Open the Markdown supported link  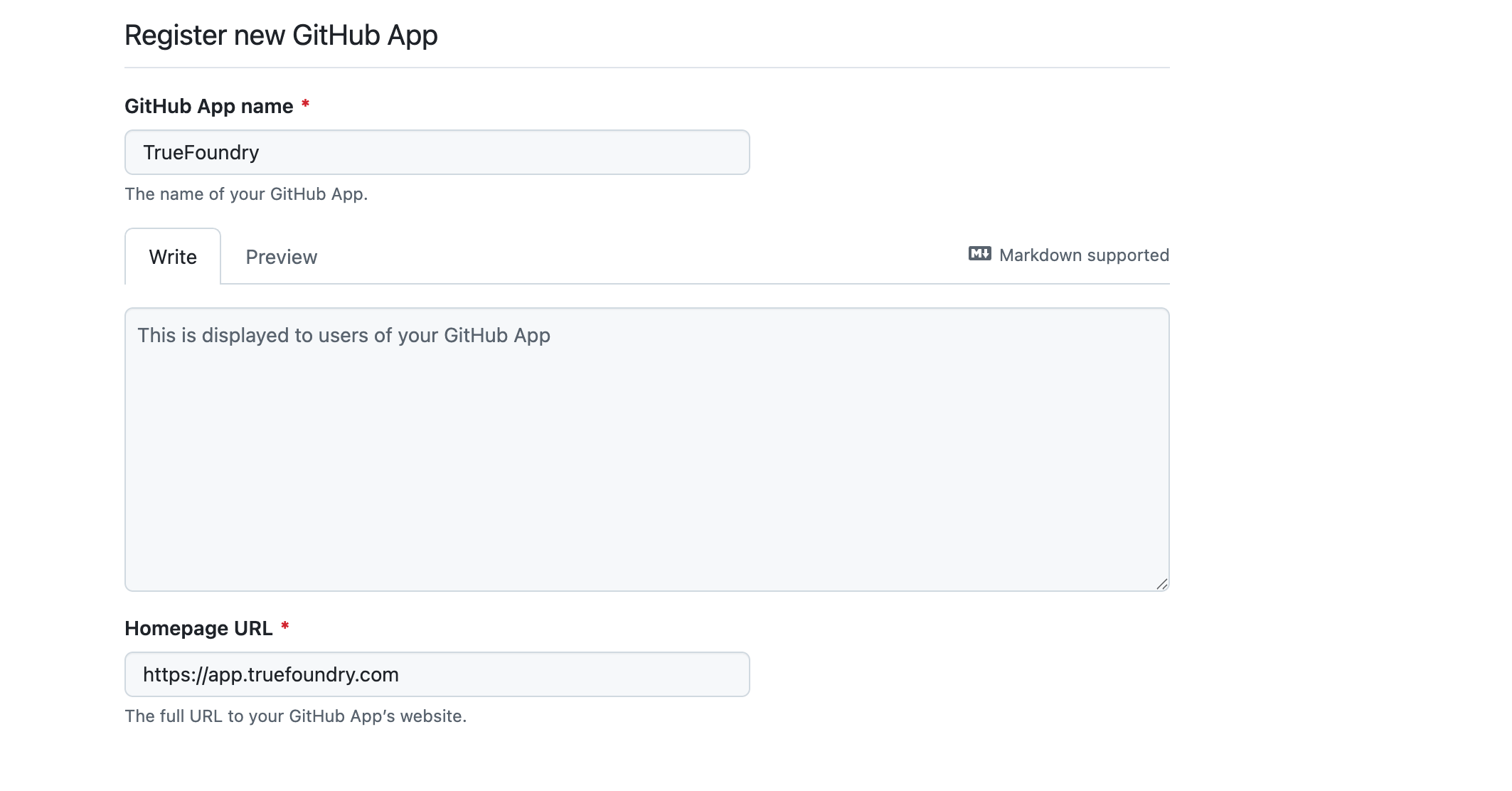click(1068, 255)
